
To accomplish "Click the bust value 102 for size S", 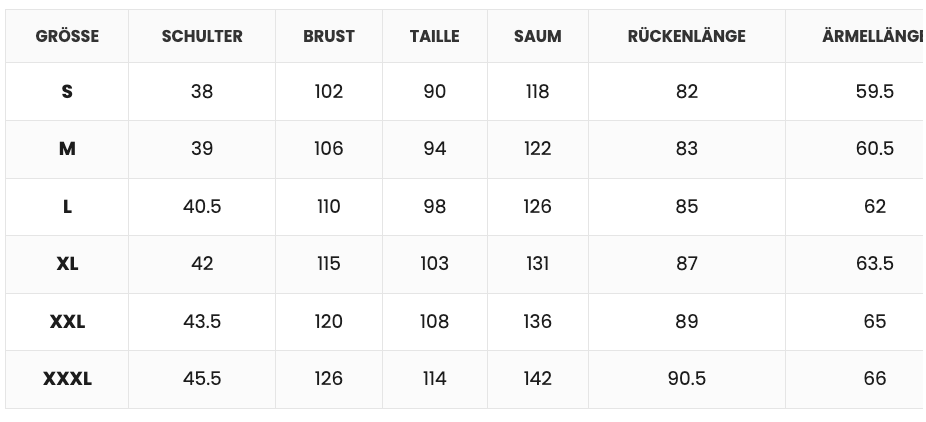I will click(329, 91).
